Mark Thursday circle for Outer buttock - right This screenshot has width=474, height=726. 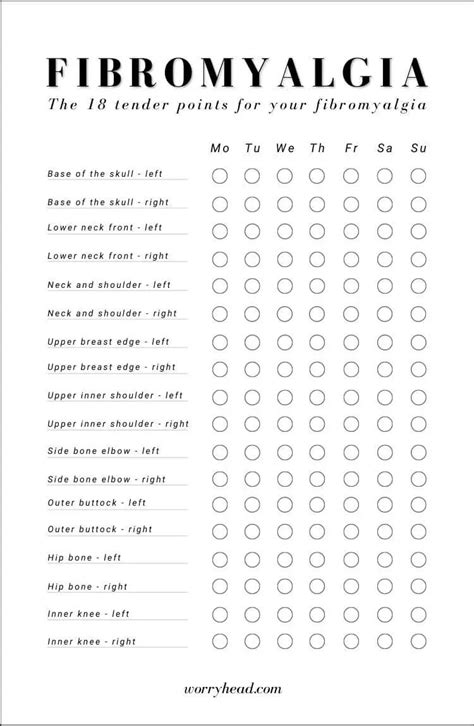point(317,531)
